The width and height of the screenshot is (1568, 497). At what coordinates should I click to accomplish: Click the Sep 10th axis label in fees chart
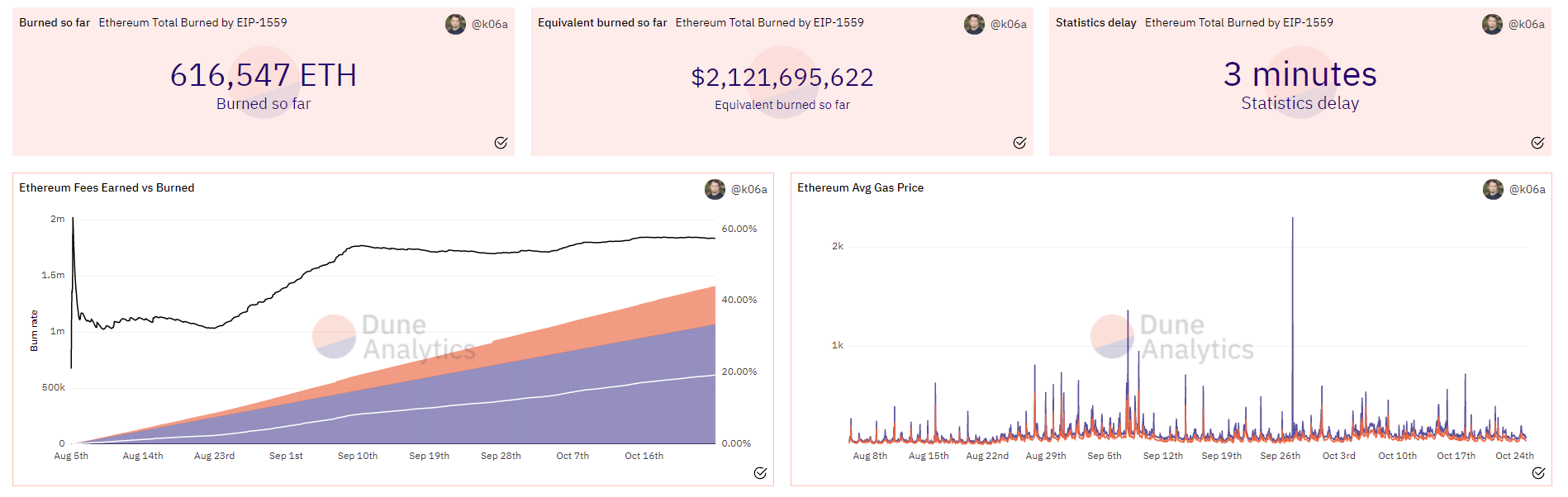pos(358,456)
